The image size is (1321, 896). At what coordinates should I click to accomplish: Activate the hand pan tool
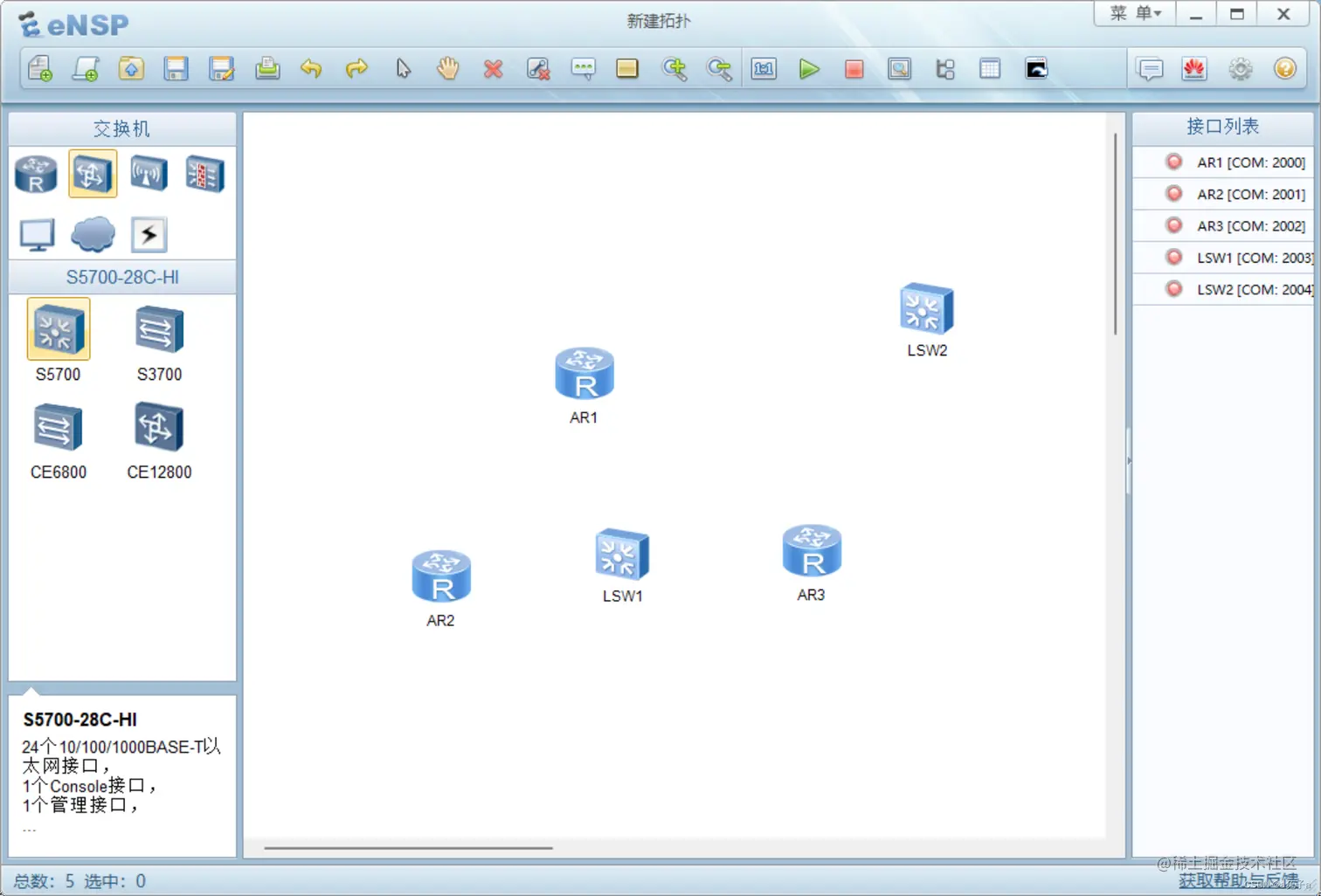click(448, 68)
